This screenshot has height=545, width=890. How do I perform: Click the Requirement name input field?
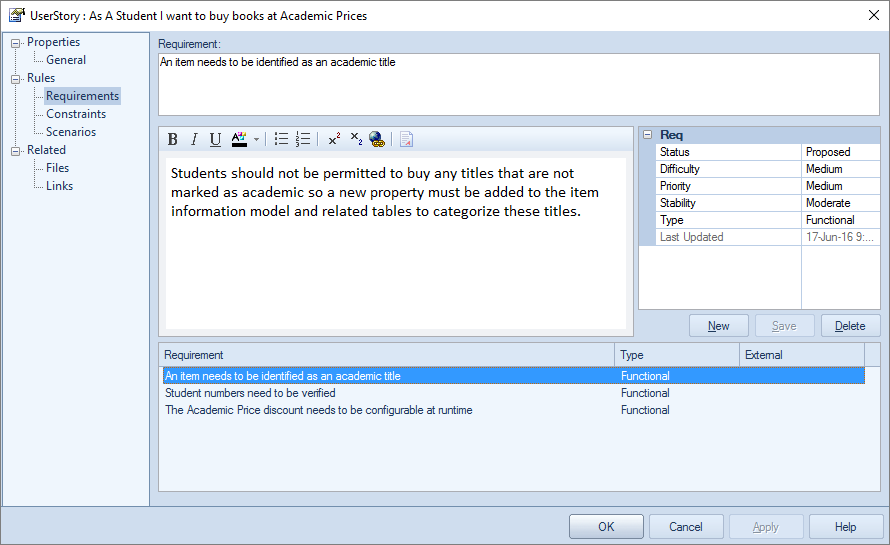[x=518, y=84]
